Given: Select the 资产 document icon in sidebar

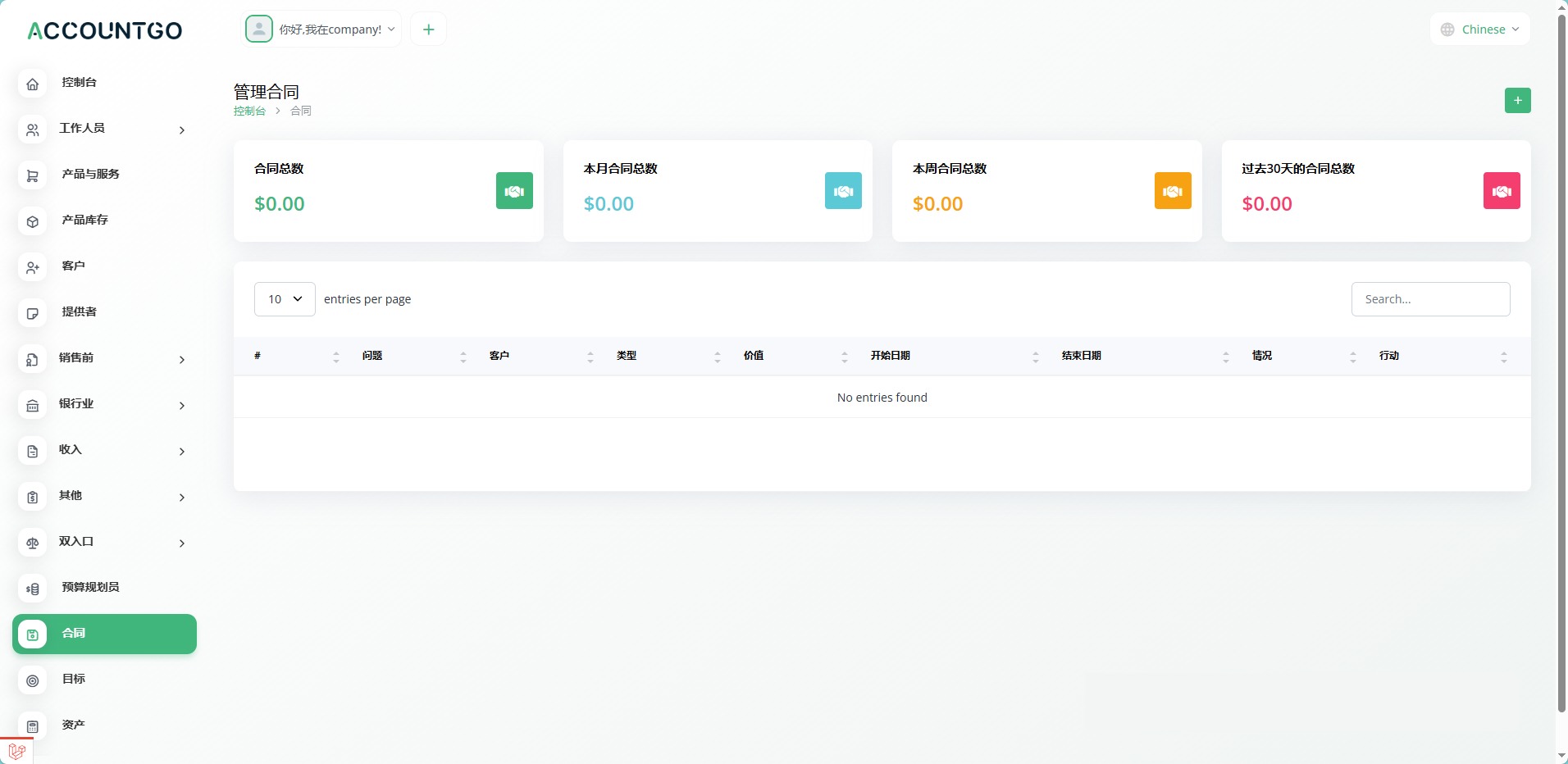Looking at the screenshot, I should click(x=32, y=726).
